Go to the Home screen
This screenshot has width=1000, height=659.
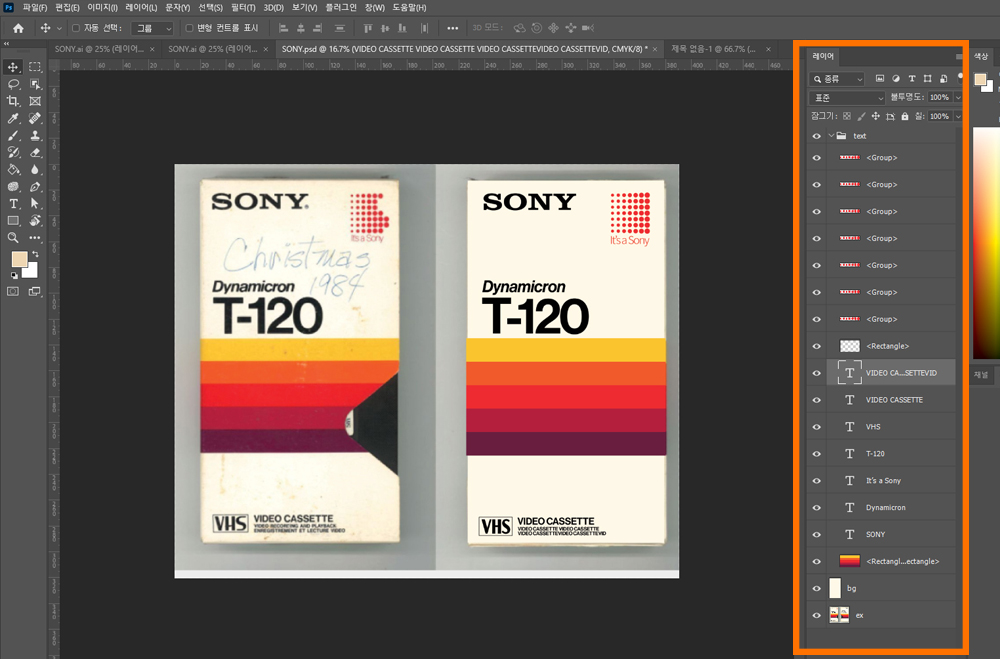pos(18,28)
